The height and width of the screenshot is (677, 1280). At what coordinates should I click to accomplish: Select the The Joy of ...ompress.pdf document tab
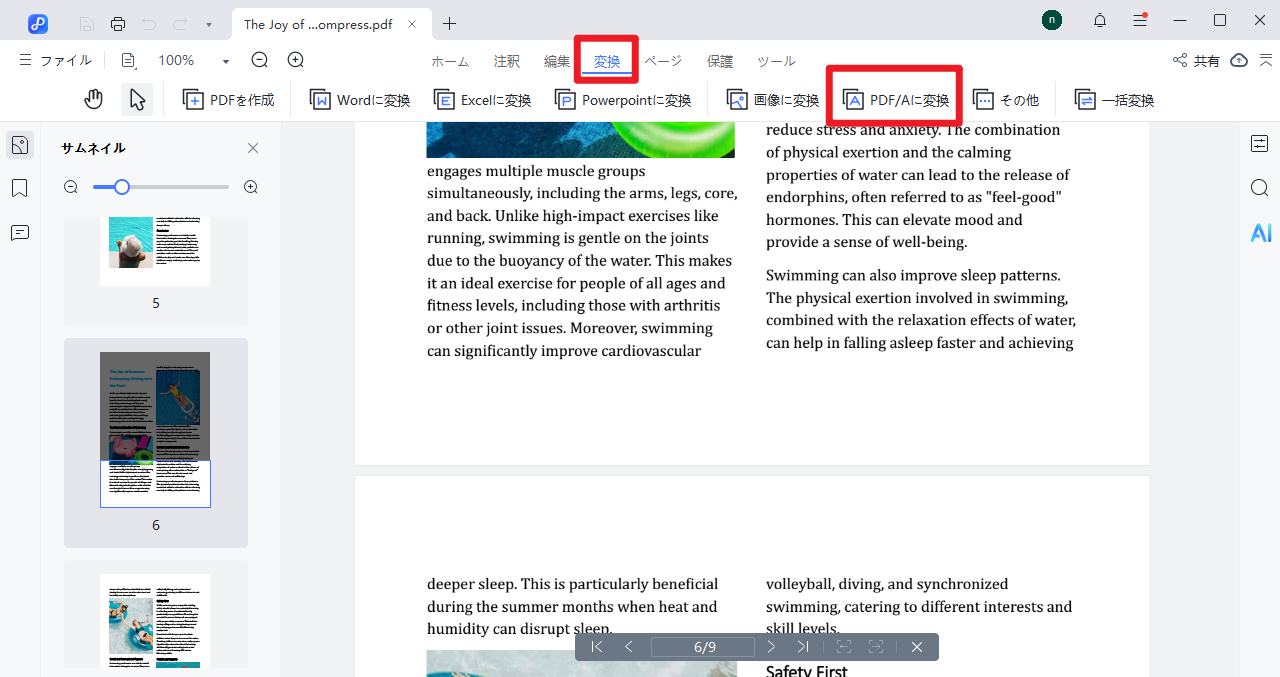[317, 24]
